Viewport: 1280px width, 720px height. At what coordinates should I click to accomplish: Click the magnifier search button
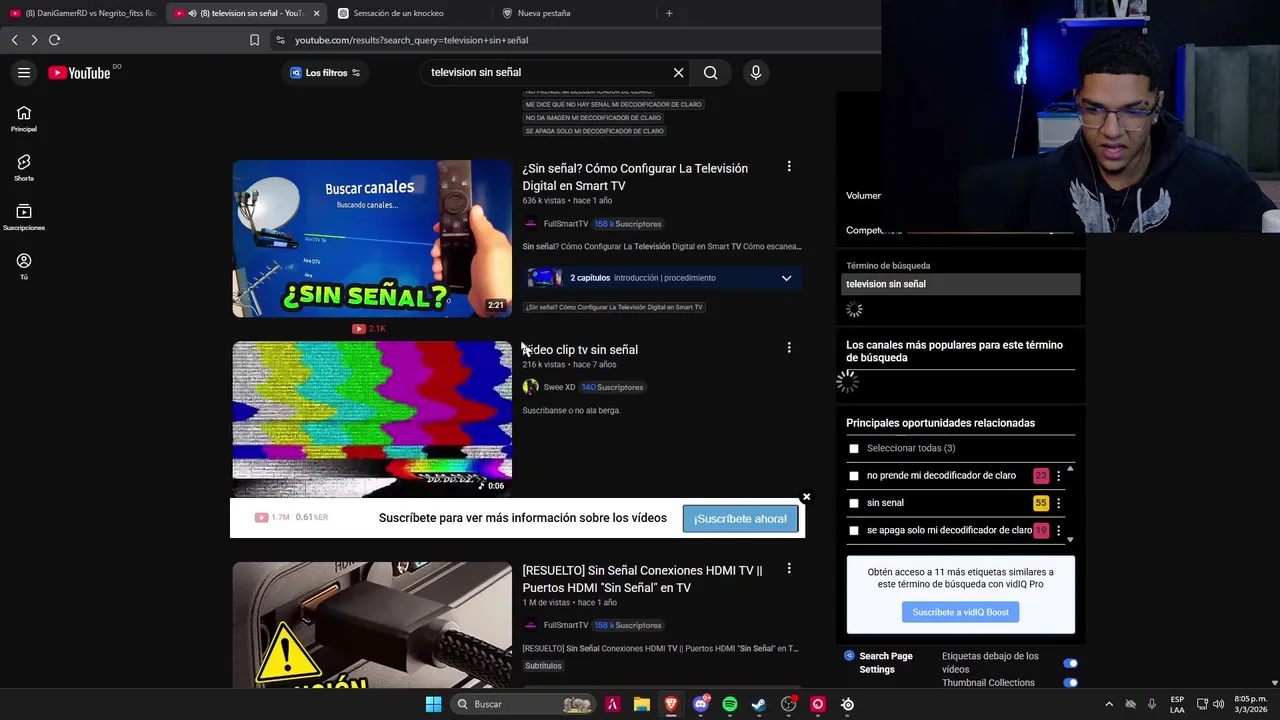tap(710, 72)
